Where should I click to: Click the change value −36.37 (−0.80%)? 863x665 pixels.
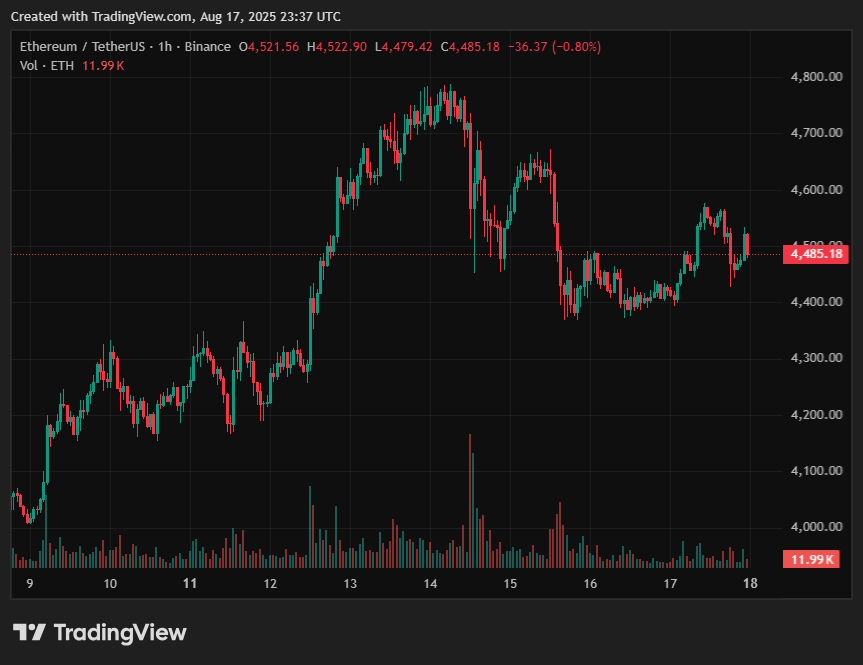click(554, 47)
